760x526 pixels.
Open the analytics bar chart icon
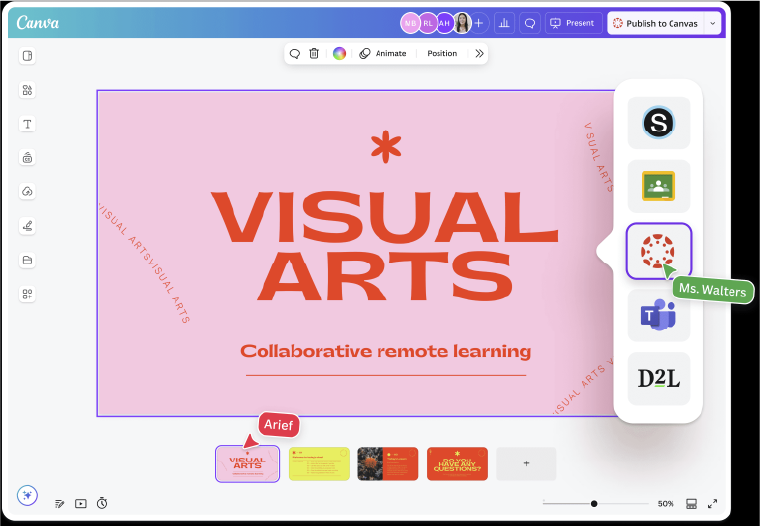point(504,23)
